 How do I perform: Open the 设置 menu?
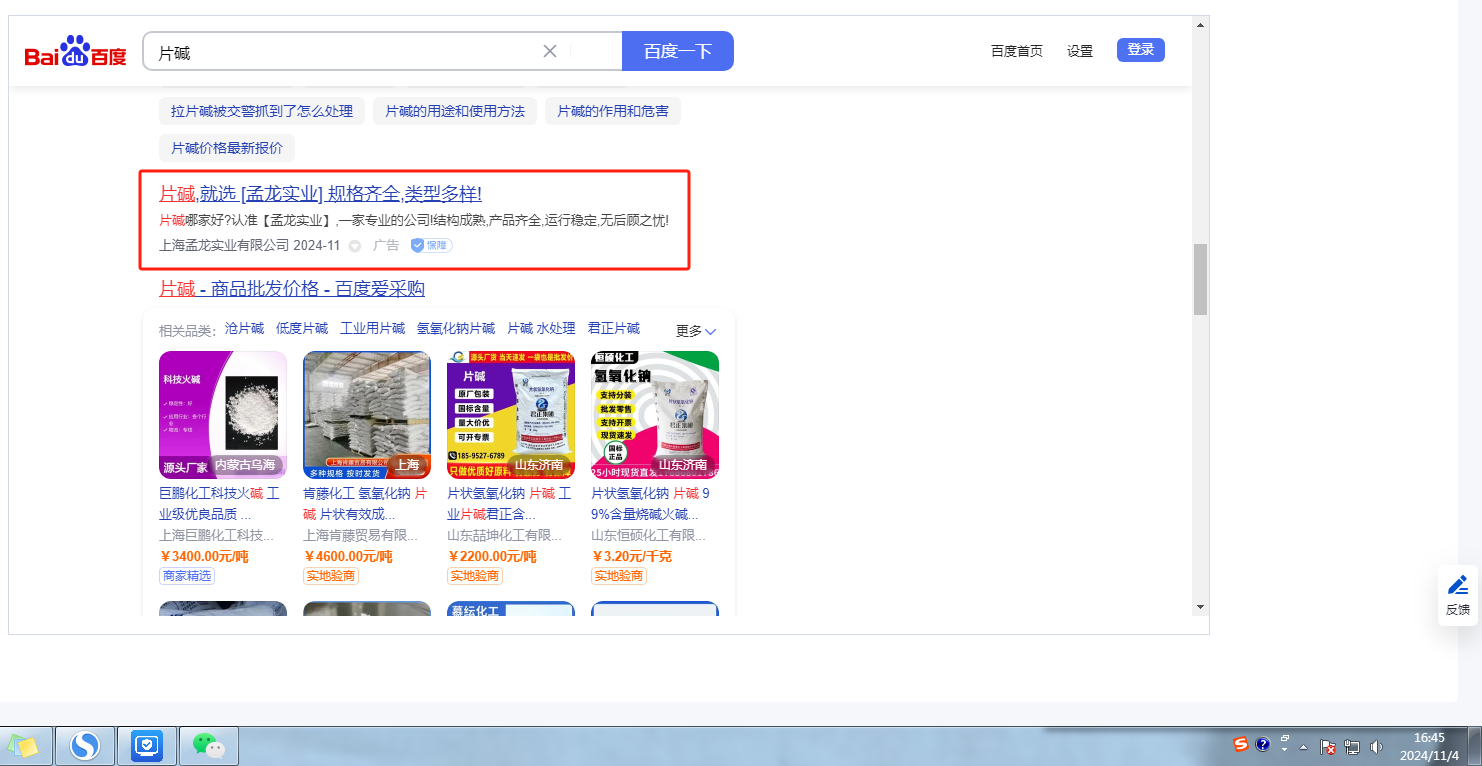[1080, 51]
